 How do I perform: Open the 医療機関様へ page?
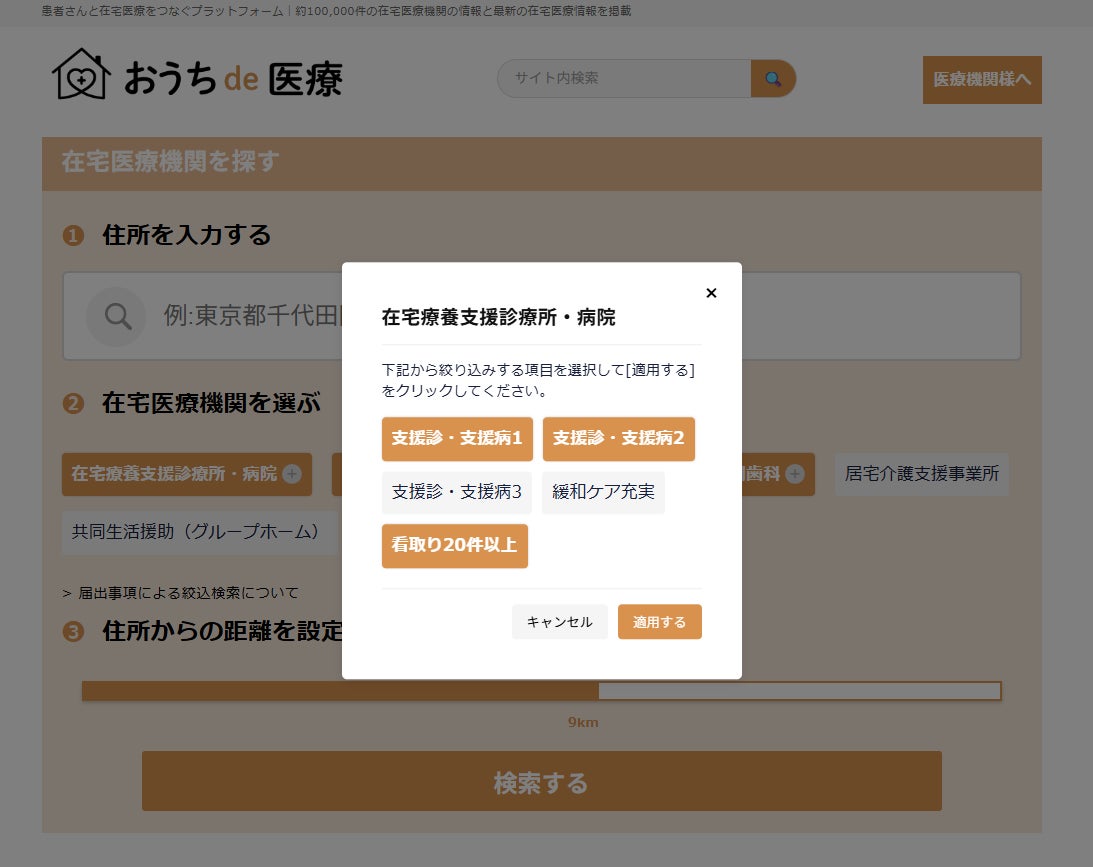(x=982, y=79)
